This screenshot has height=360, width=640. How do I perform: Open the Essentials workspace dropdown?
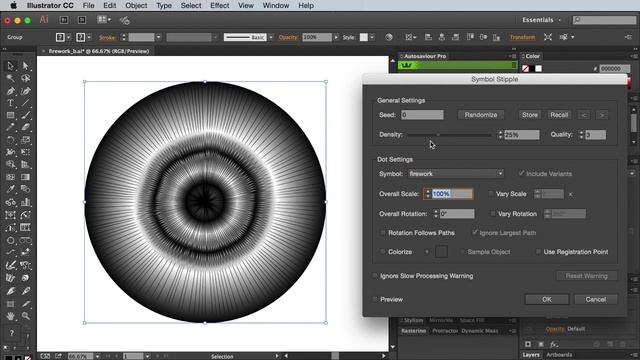[x=542, y=20]
